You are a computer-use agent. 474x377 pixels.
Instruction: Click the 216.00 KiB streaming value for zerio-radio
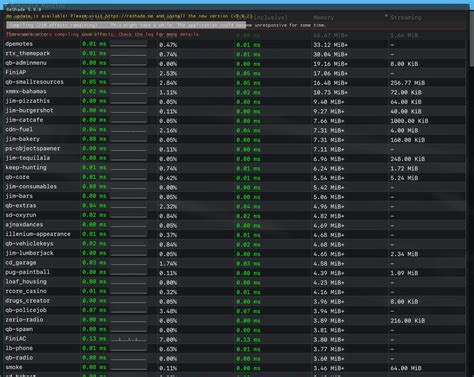coord(408,320)
